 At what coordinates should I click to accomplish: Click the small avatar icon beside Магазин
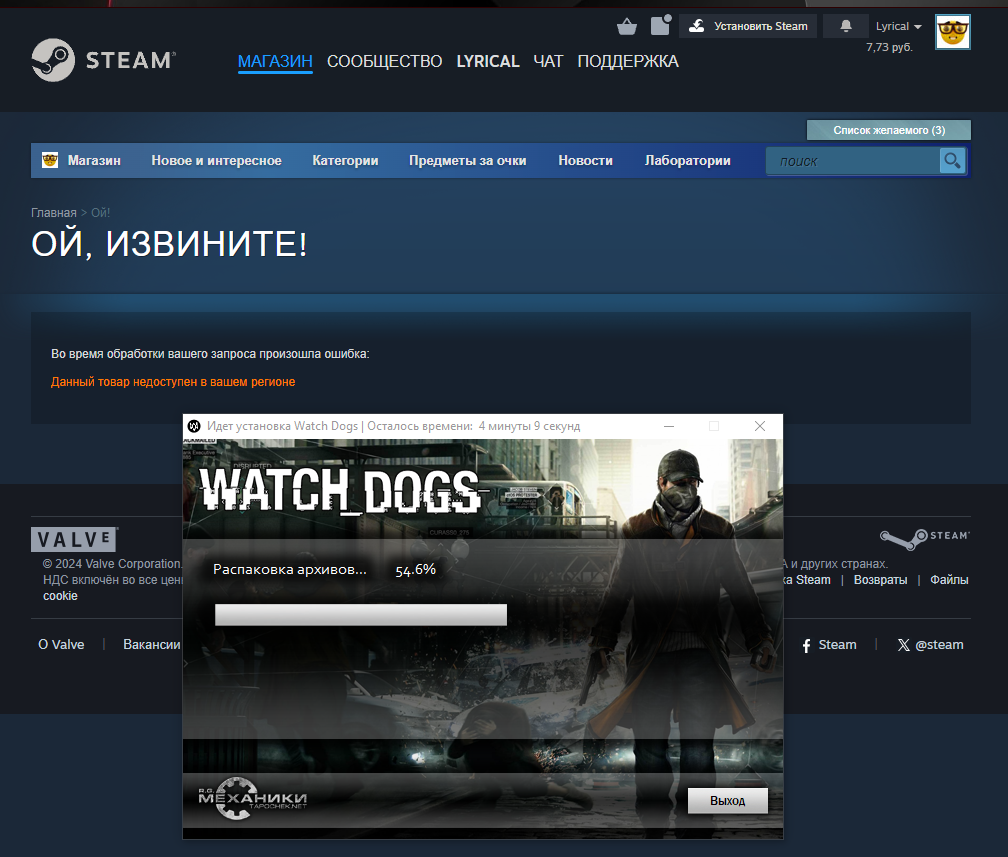(x=50, y=160)
